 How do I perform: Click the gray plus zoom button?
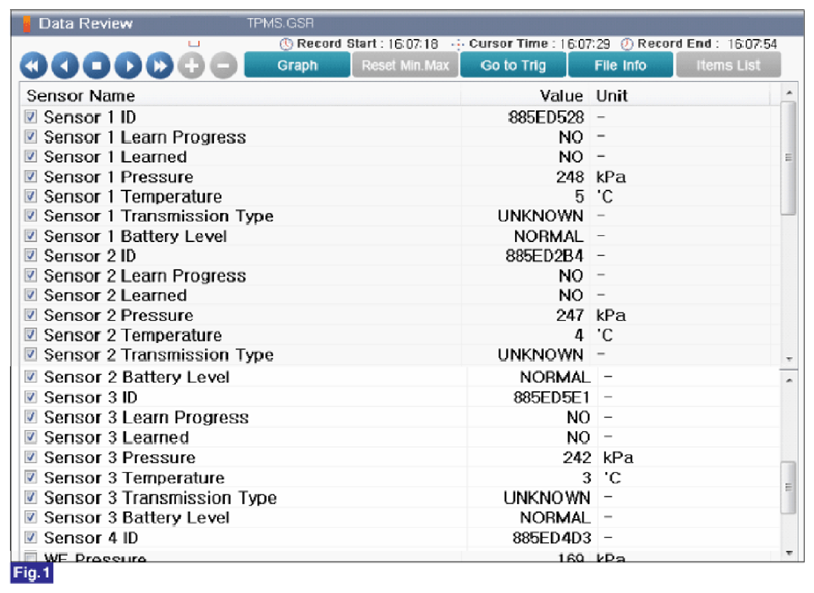point(192,66)
